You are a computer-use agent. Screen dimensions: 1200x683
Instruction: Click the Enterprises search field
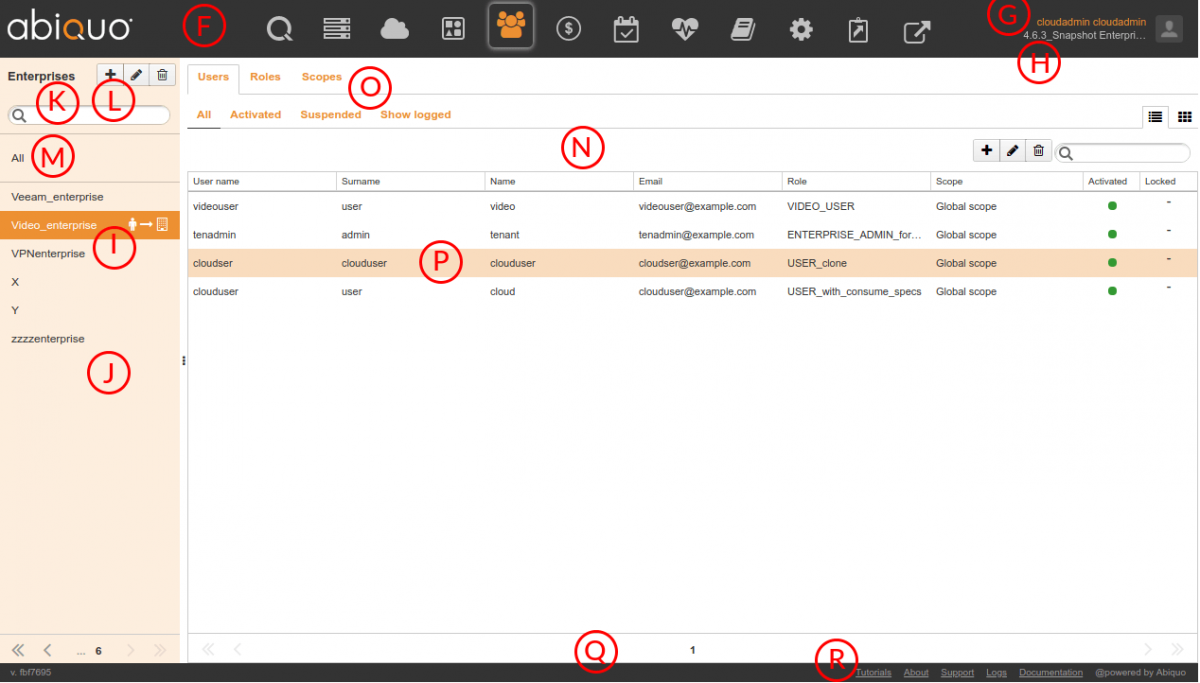pyautogui.click(x=89, y=116)
